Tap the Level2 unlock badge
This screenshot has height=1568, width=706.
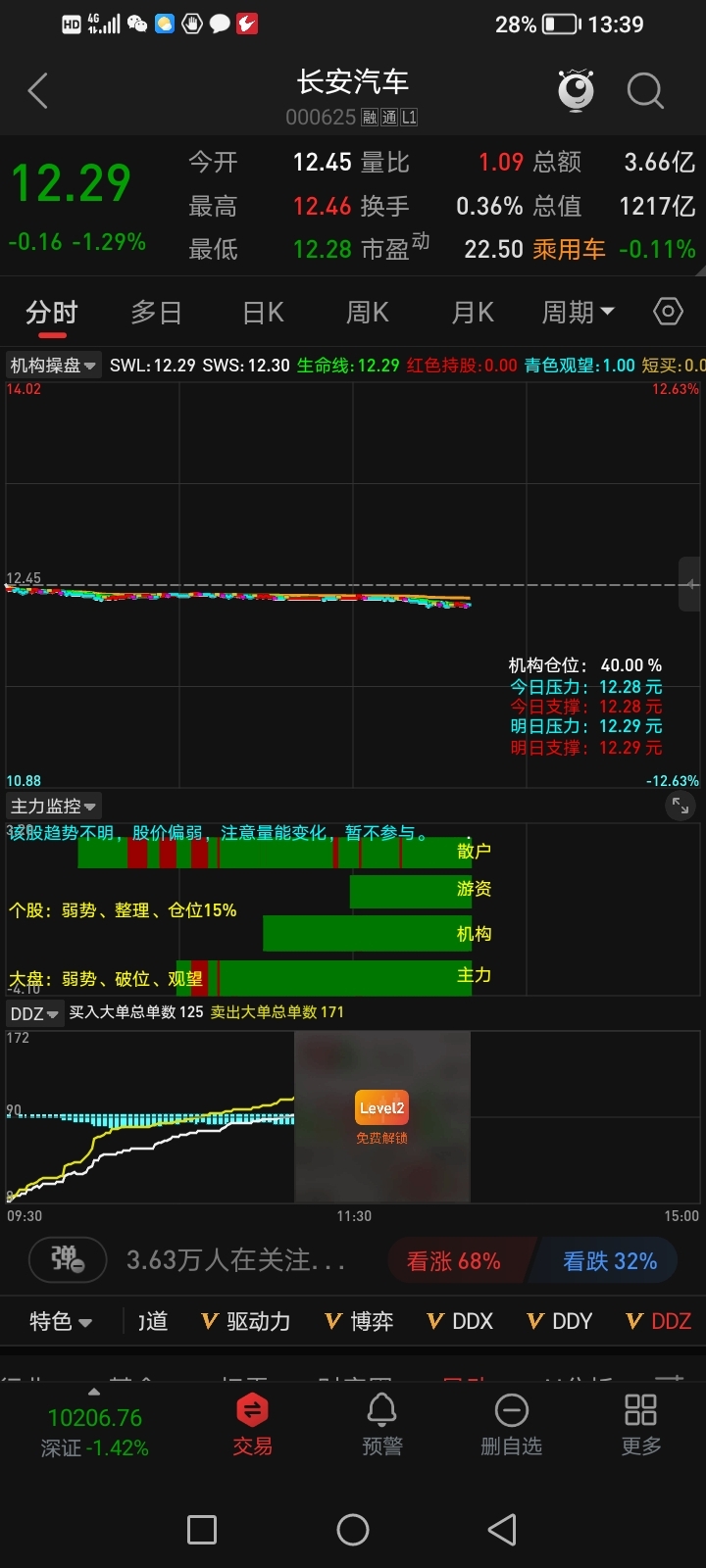coord(381,1107)
